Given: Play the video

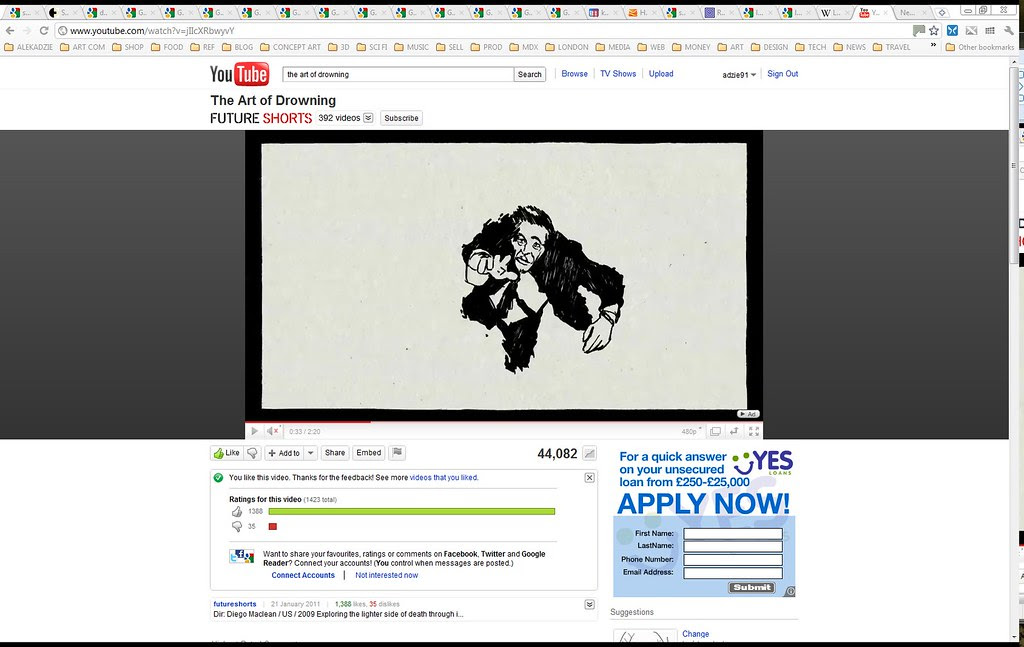Looking at the screenshot, I should pyautogui.click(x=255, y=431).
